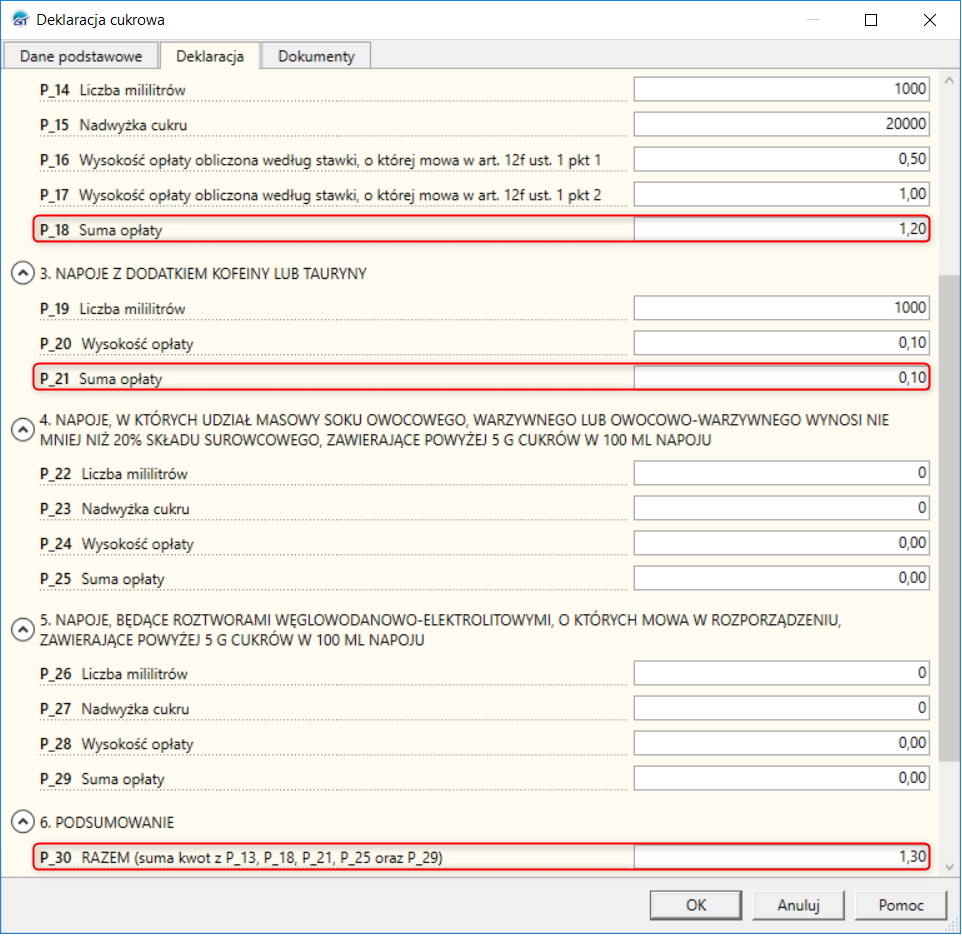Click the scrollbar down arrow
Viewport: 962px width, 936px height.
click(949, 866)
